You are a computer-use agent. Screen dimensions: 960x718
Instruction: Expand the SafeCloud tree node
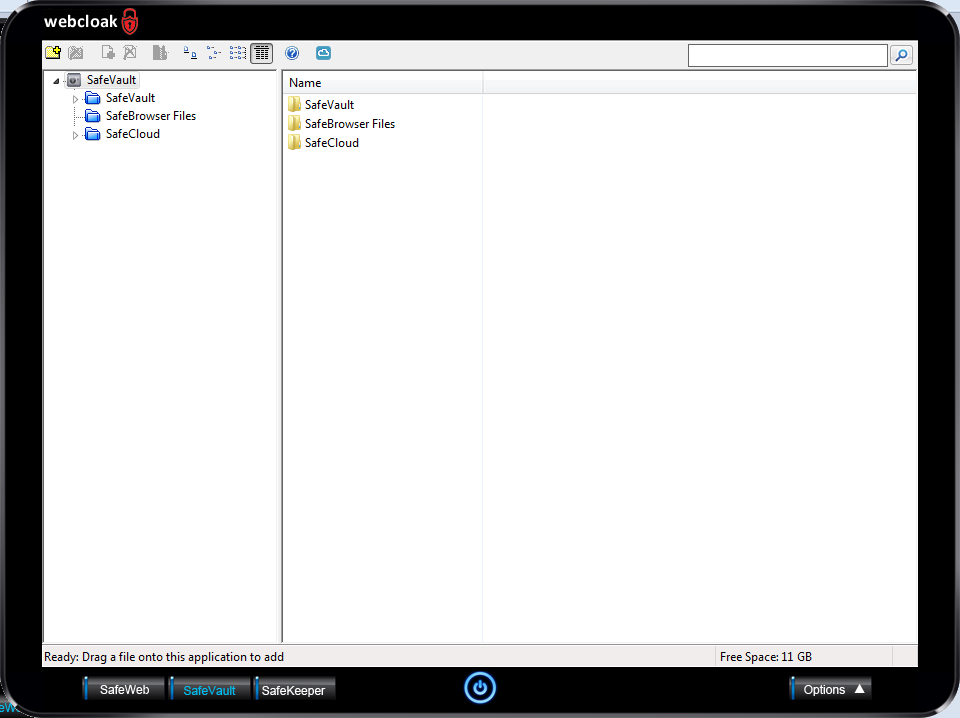[75, 135]
